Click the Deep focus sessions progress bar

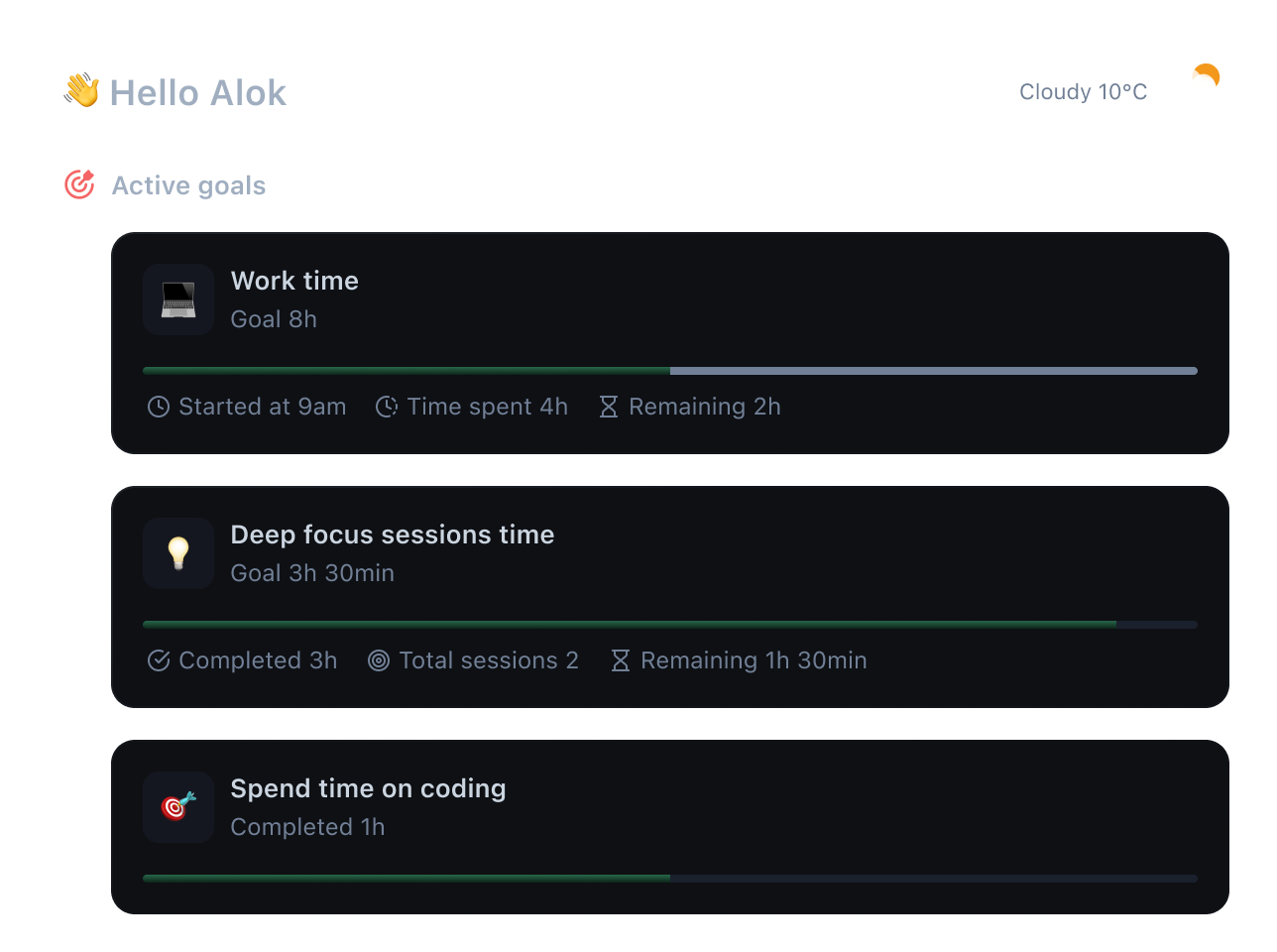click(670, 625)
